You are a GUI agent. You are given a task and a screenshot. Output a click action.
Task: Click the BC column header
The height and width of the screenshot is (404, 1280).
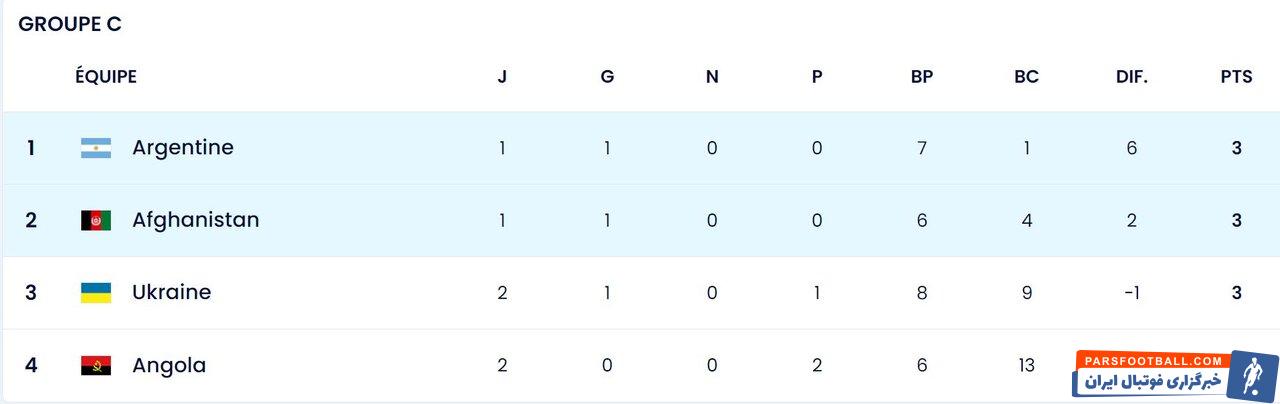click(1027, 77)
